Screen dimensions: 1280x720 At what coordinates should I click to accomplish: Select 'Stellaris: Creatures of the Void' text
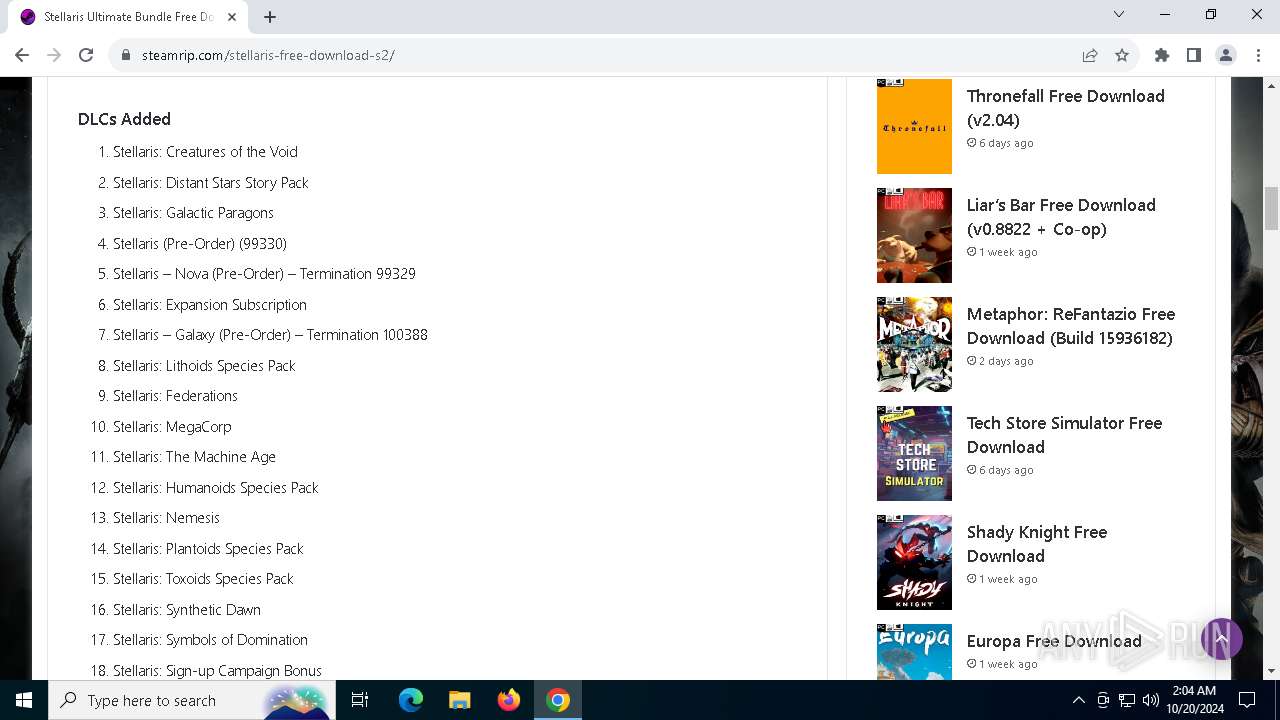(x=205, y=152)
